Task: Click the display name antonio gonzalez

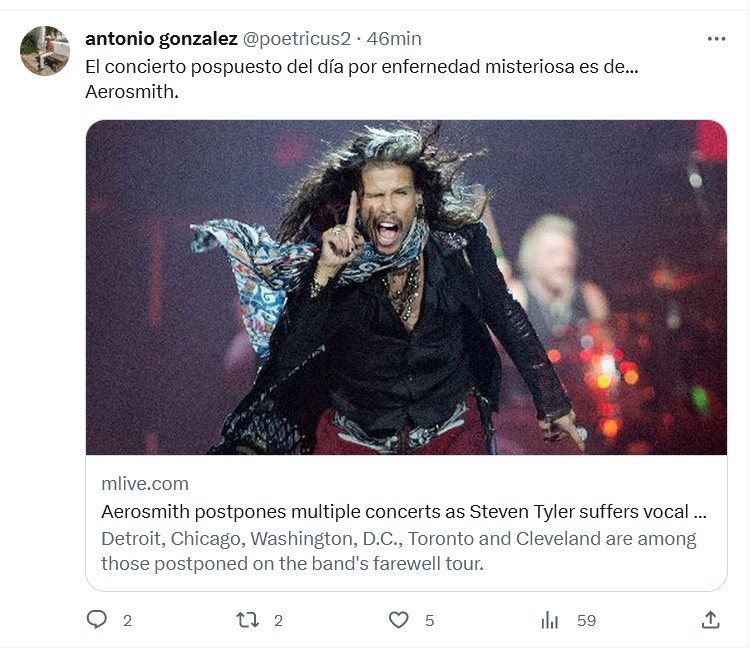Action: 161,39
